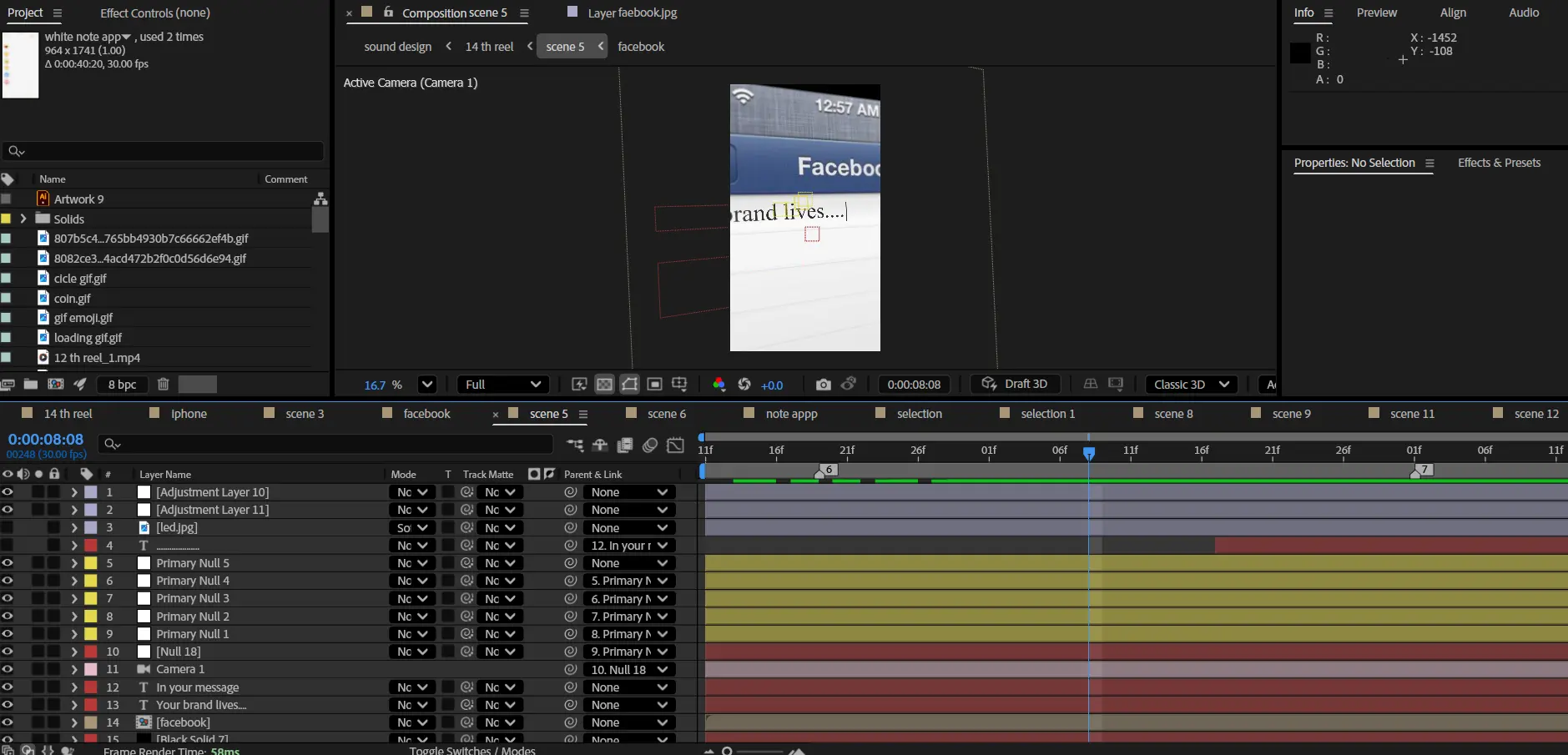1568x755 pixels.
Task: Create a new folder in Project panel
Action: tap(31, 385)
